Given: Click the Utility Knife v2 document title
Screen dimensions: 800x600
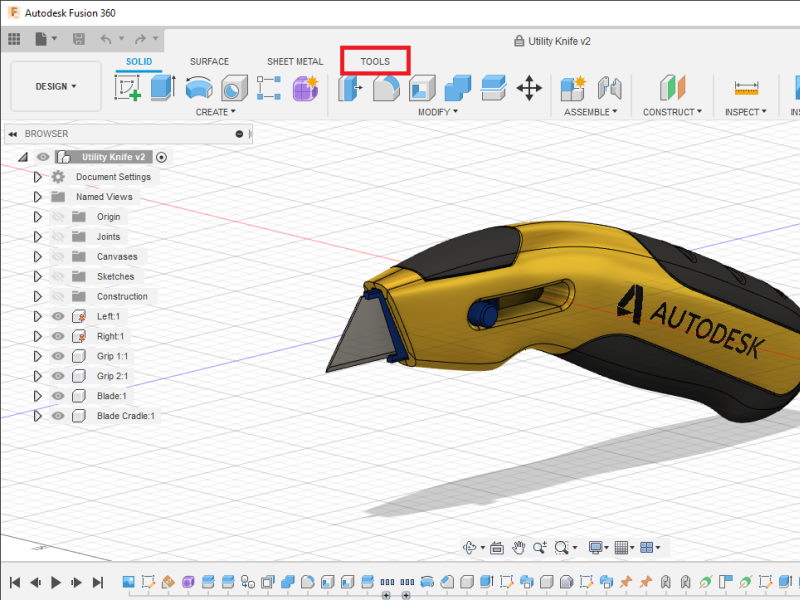Looking at the screenshot, I should [x=559, y=41].
